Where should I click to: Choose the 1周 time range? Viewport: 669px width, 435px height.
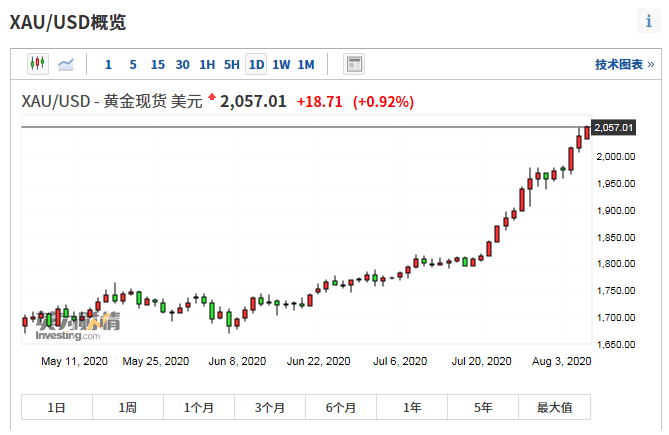tap(128, 407)
